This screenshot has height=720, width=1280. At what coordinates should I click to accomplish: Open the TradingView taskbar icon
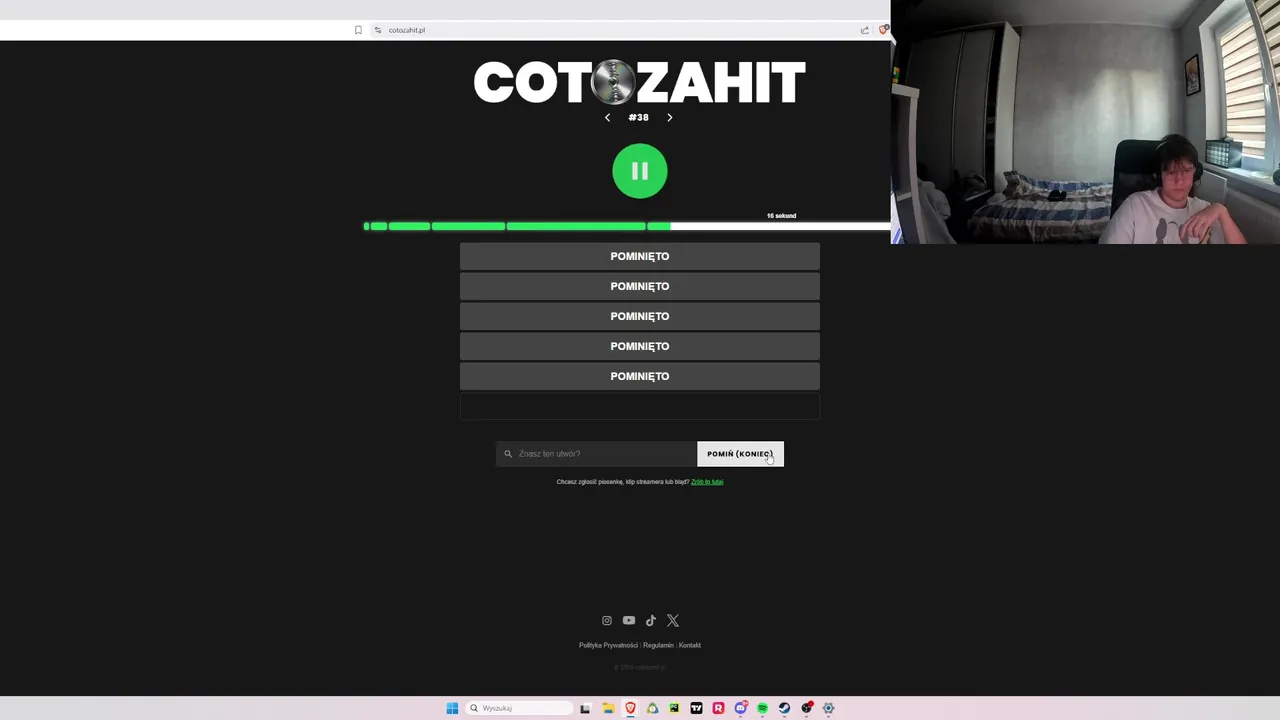[x=696, y=708]
